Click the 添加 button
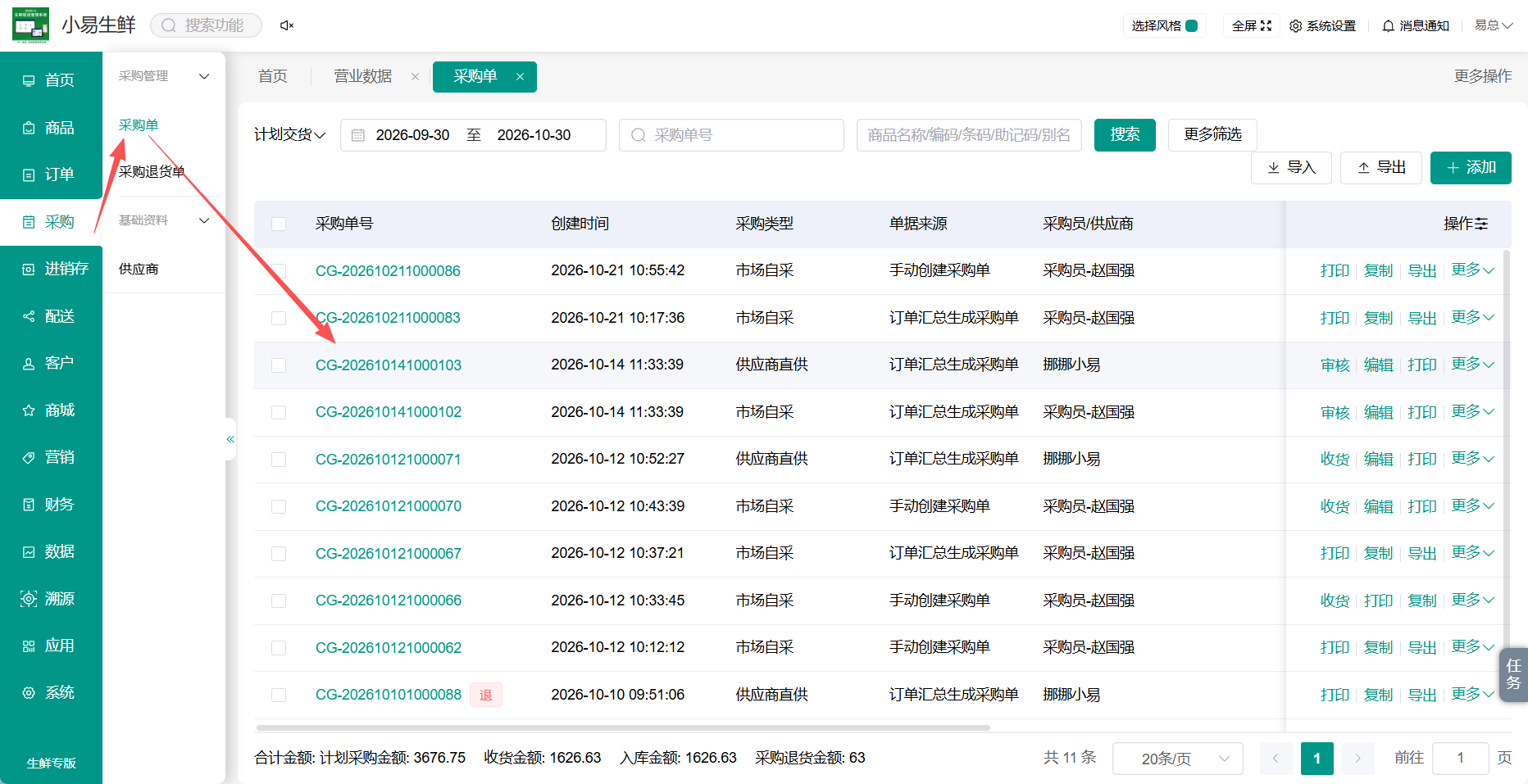Screen dimensions: 1528x784 1471,168
